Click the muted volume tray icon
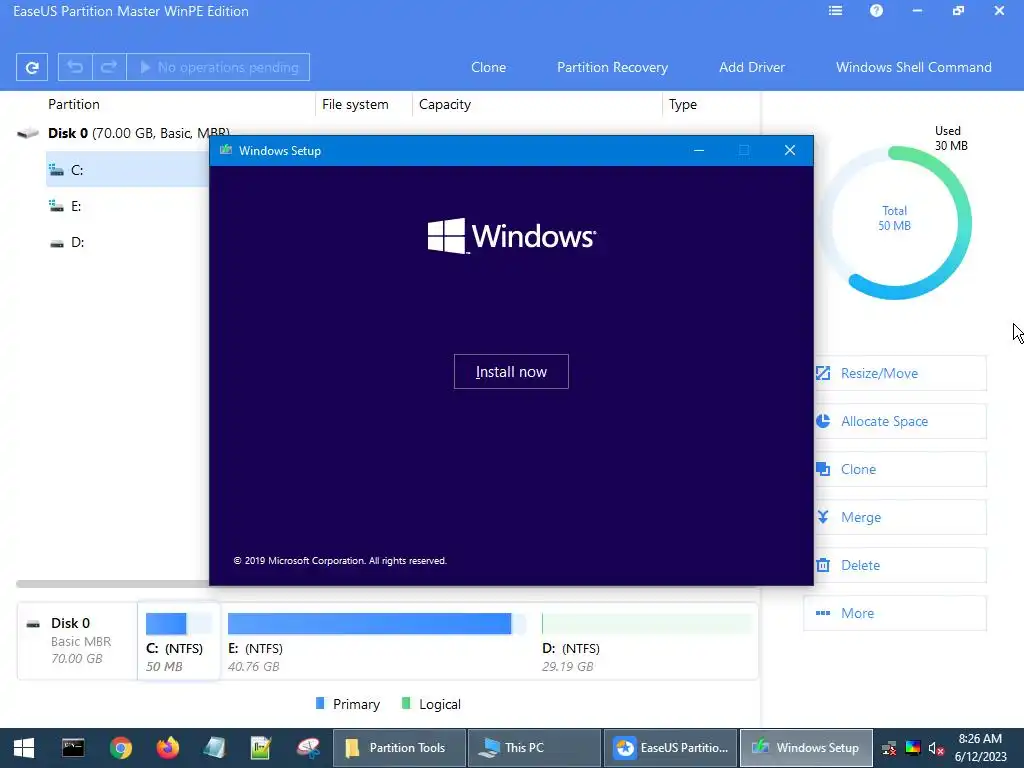The width and height of the screenshot is (1024, 768). click(936, 748)
